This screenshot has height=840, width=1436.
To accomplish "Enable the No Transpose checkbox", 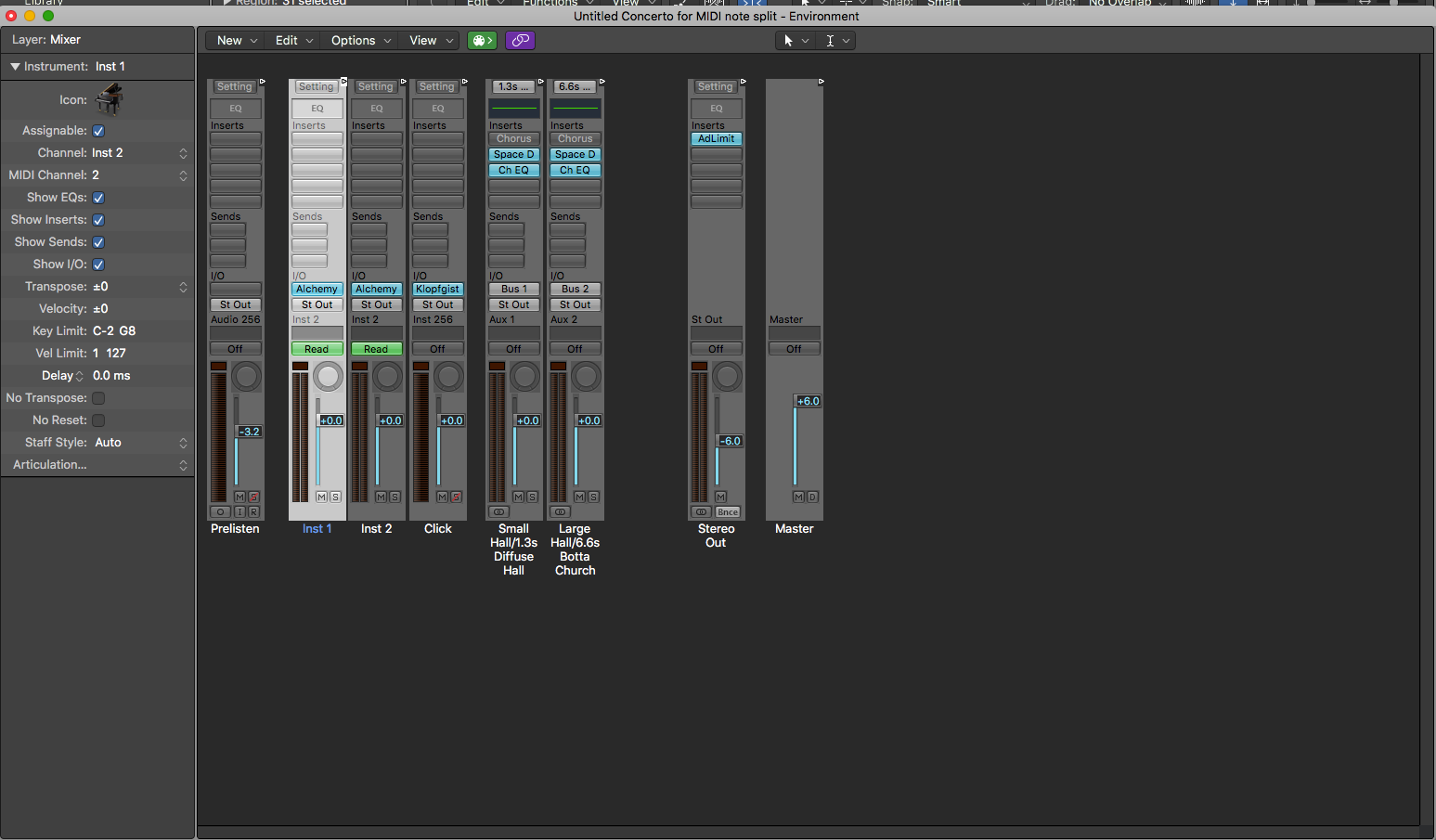I will pos(98,398).
